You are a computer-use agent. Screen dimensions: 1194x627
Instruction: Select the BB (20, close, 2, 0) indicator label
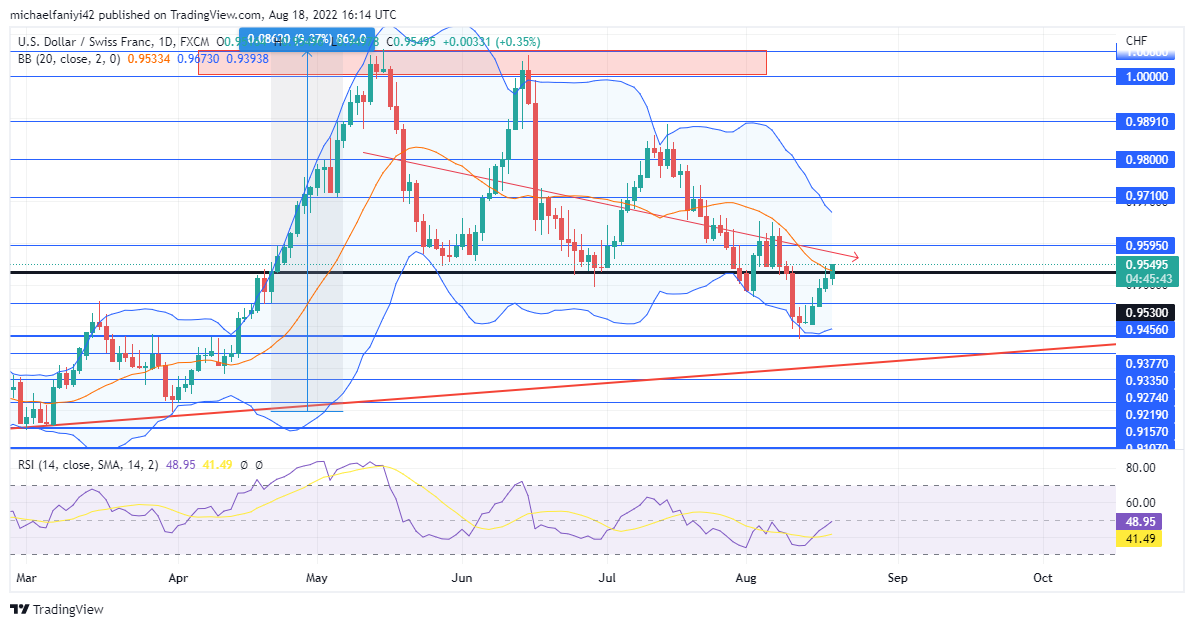pyautogui.click(x=69, y=59)
